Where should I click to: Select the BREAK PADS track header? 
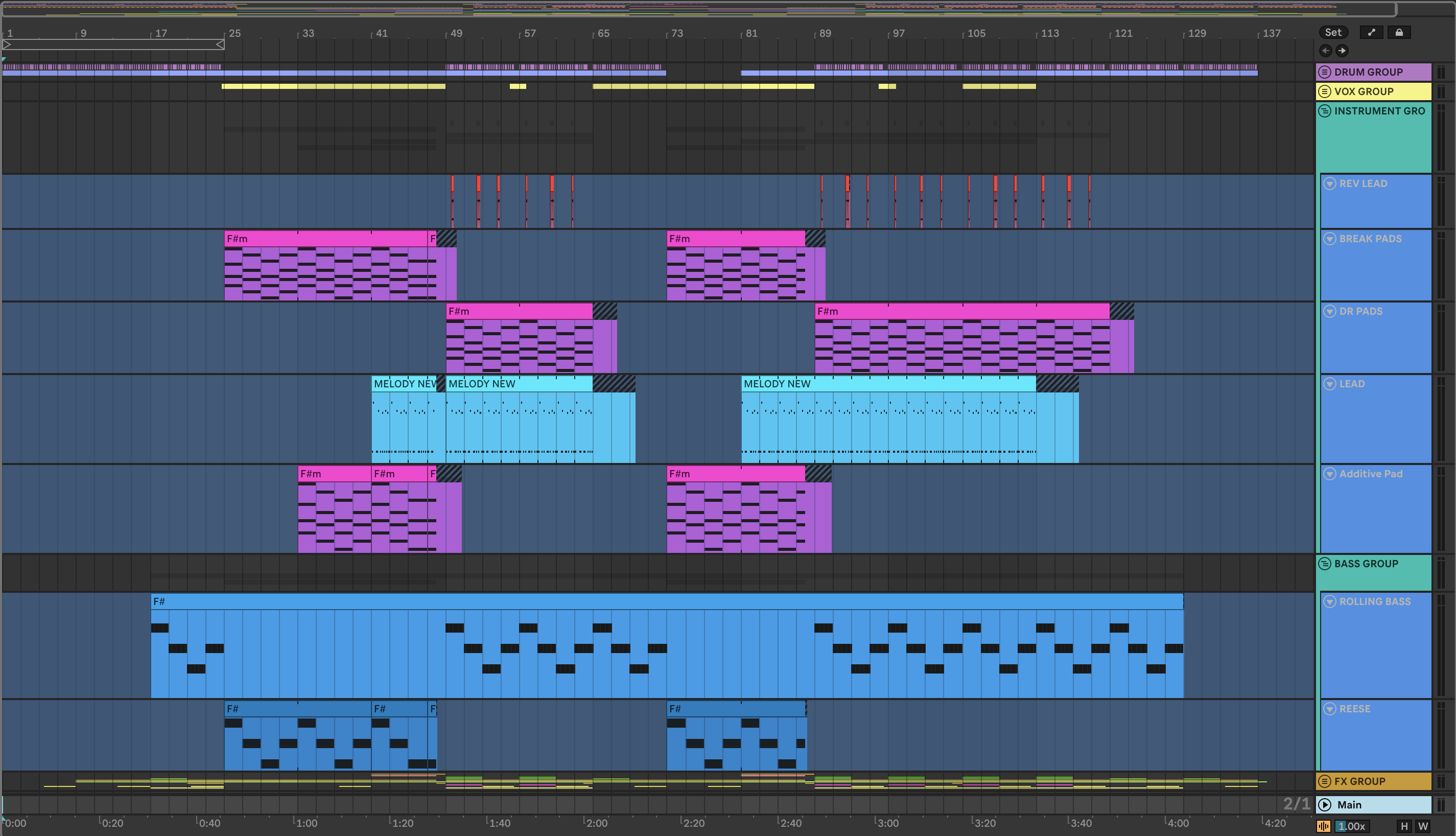(x=1371, y=238)
